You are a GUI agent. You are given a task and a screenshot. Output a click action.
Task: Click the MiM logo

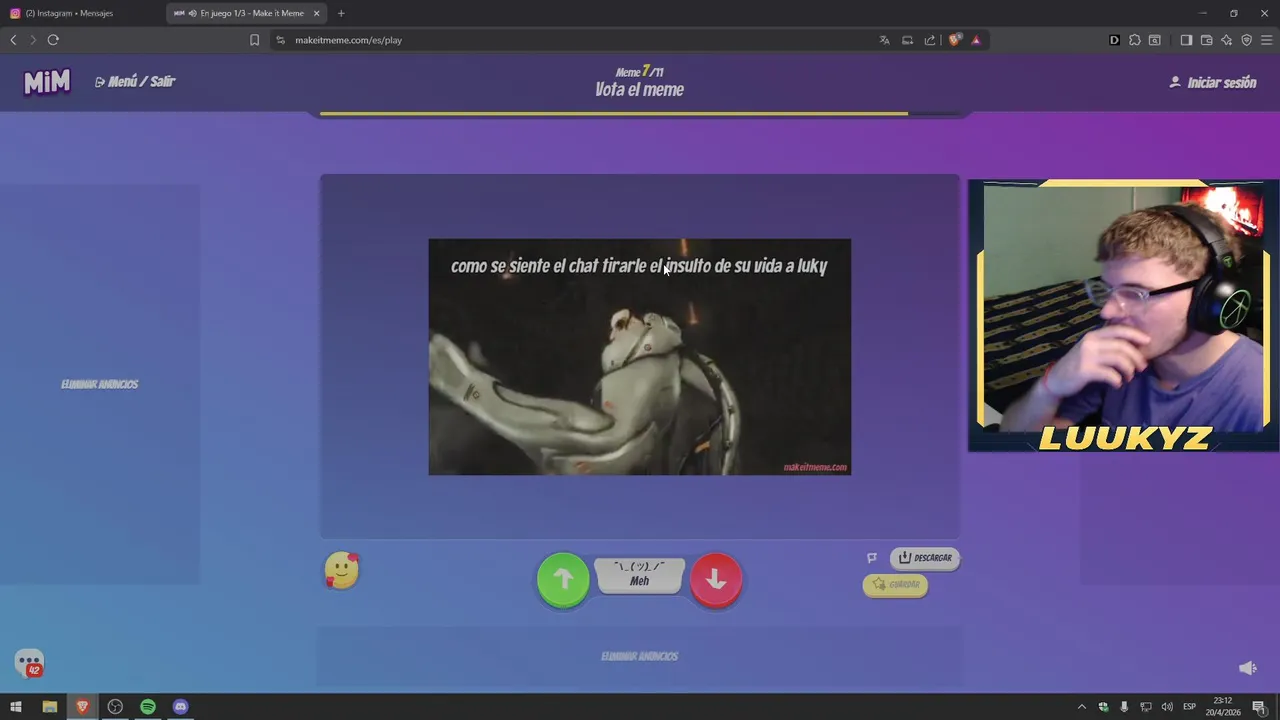click(47, 82)
